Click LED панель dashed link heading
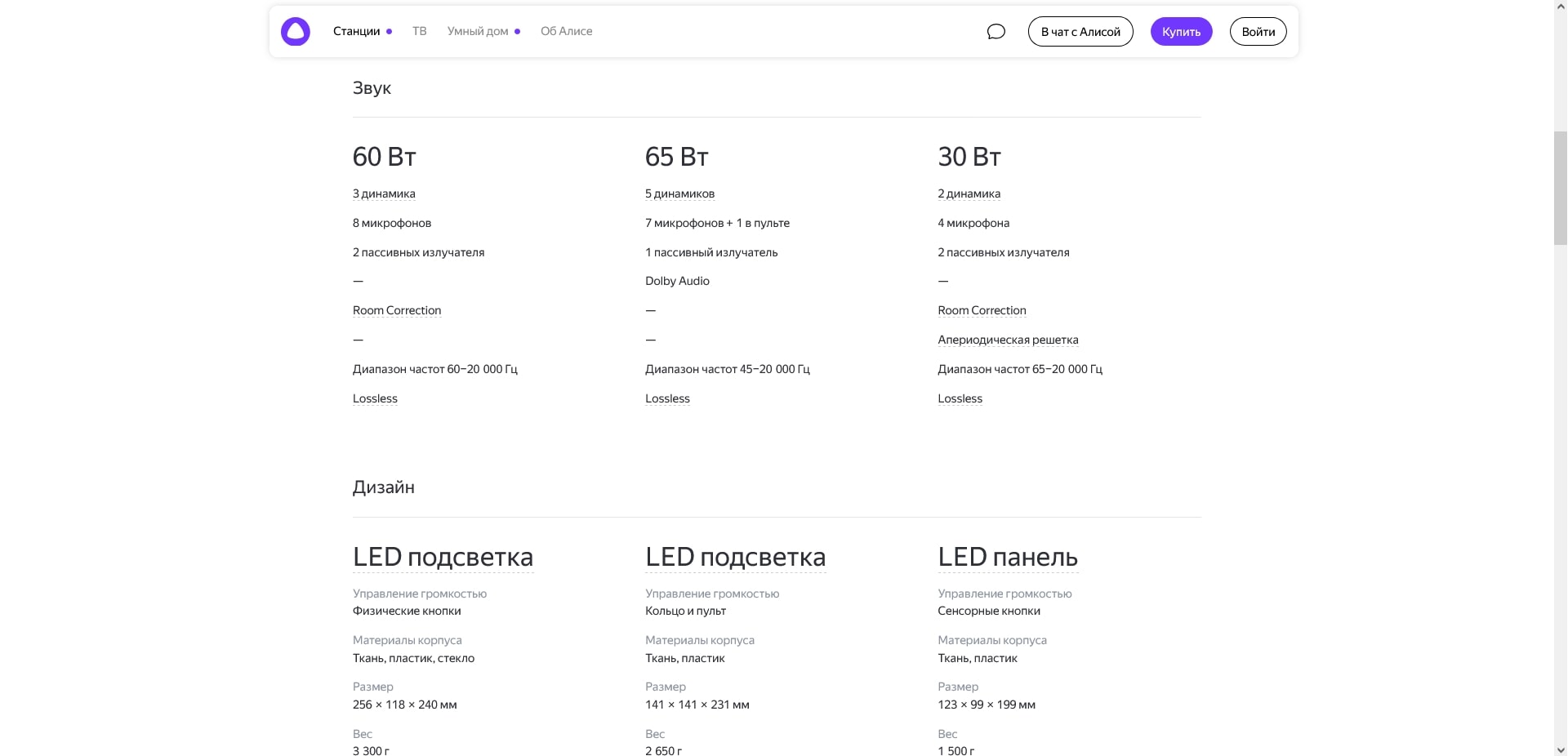 click(x=1007, y=557)
